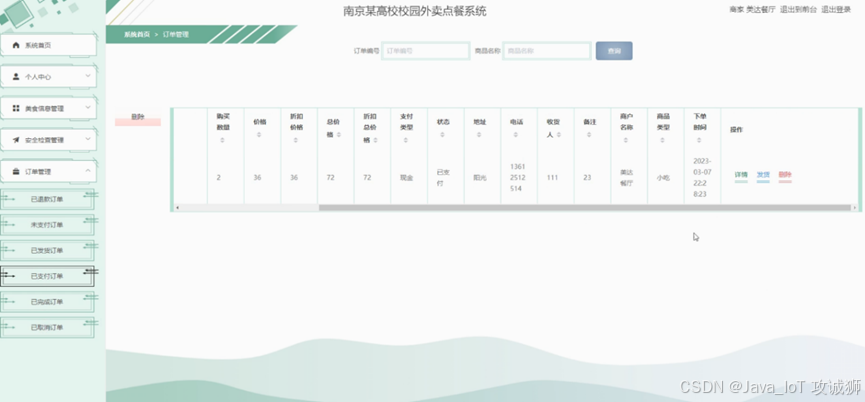Screen dimensions: 865x402
Task: Open the 已支付订单 submenu
Action: point(47,276)
